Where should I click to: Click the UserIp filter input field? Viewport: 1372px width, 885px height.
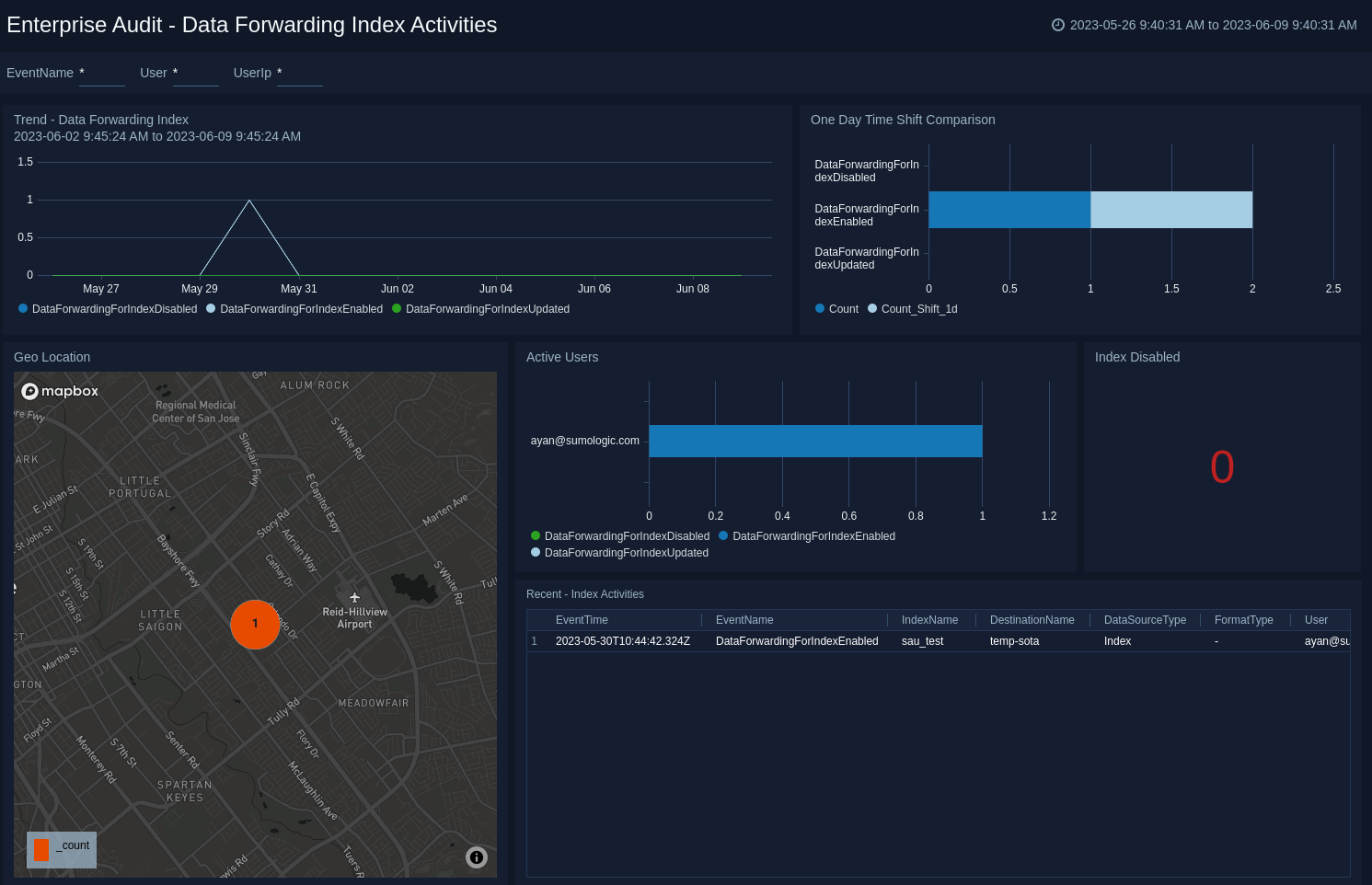coord(299,74)
